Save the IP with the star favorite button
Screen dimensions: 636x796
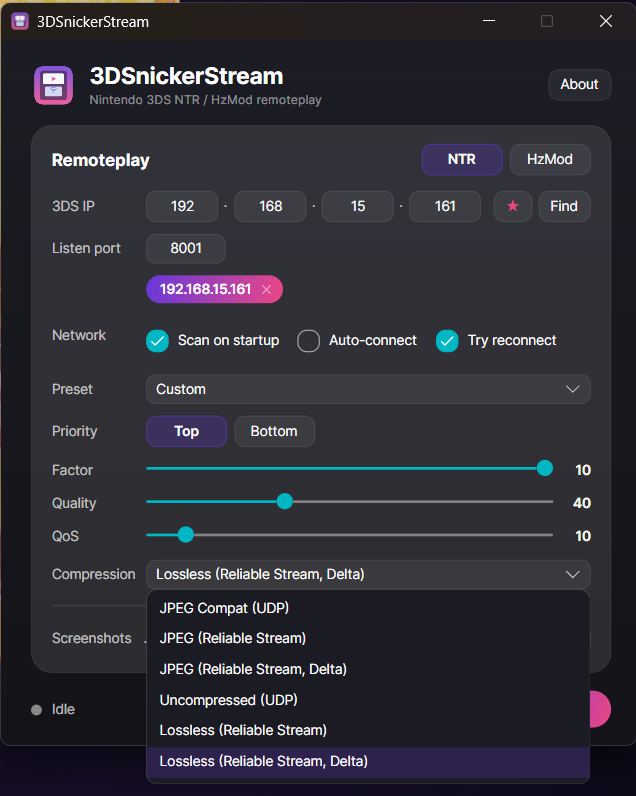coord(513,206)
